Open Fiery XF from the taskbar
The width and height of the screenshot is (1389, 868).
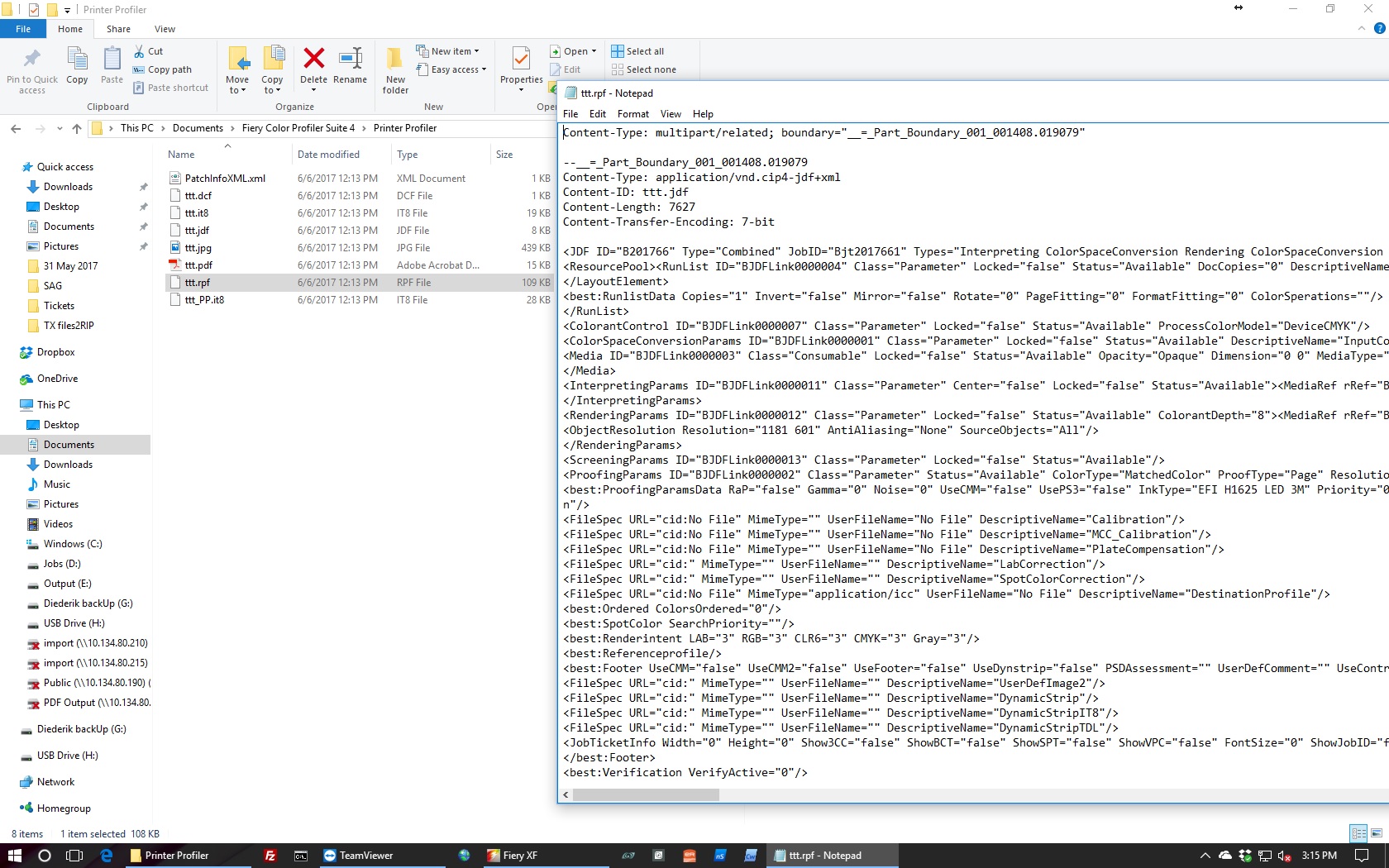click(x=513, y=856)
